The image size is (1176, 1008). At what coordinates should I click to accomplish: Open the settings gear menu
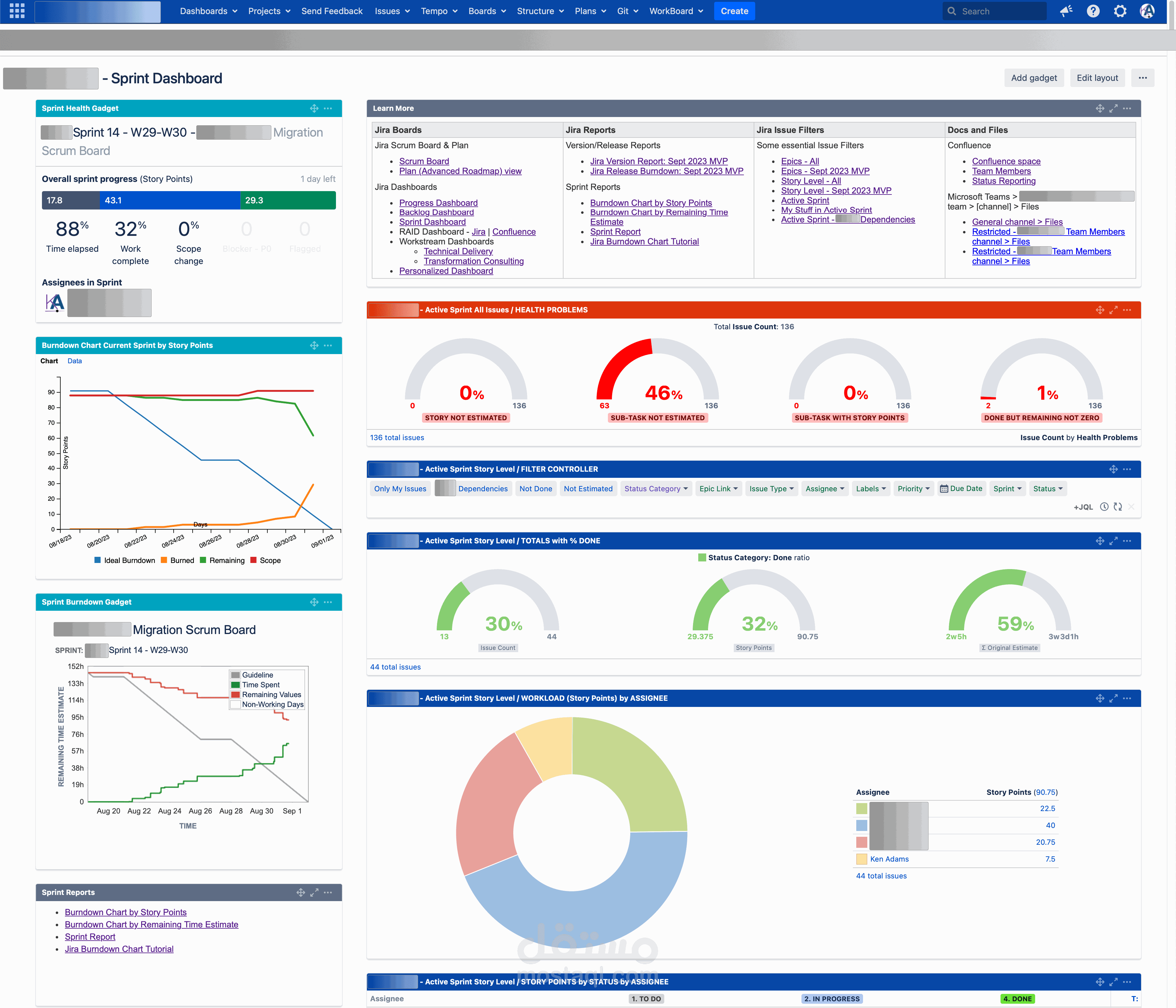(x=1120, y=11)
